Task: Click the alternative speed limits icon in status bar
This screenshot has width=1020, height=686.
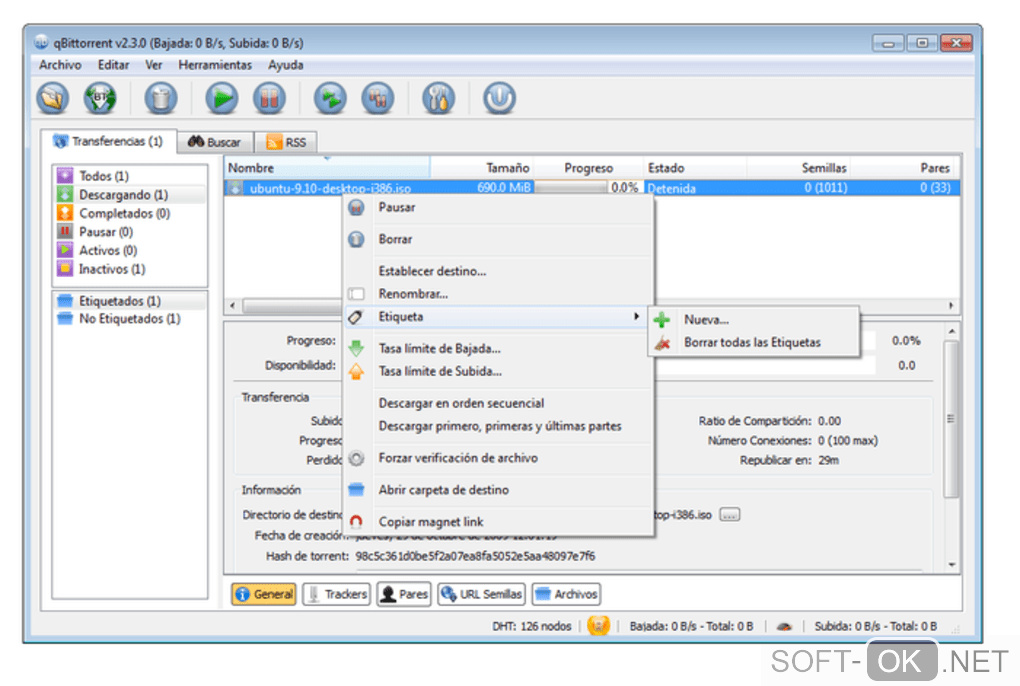Action: coord(785,626)
